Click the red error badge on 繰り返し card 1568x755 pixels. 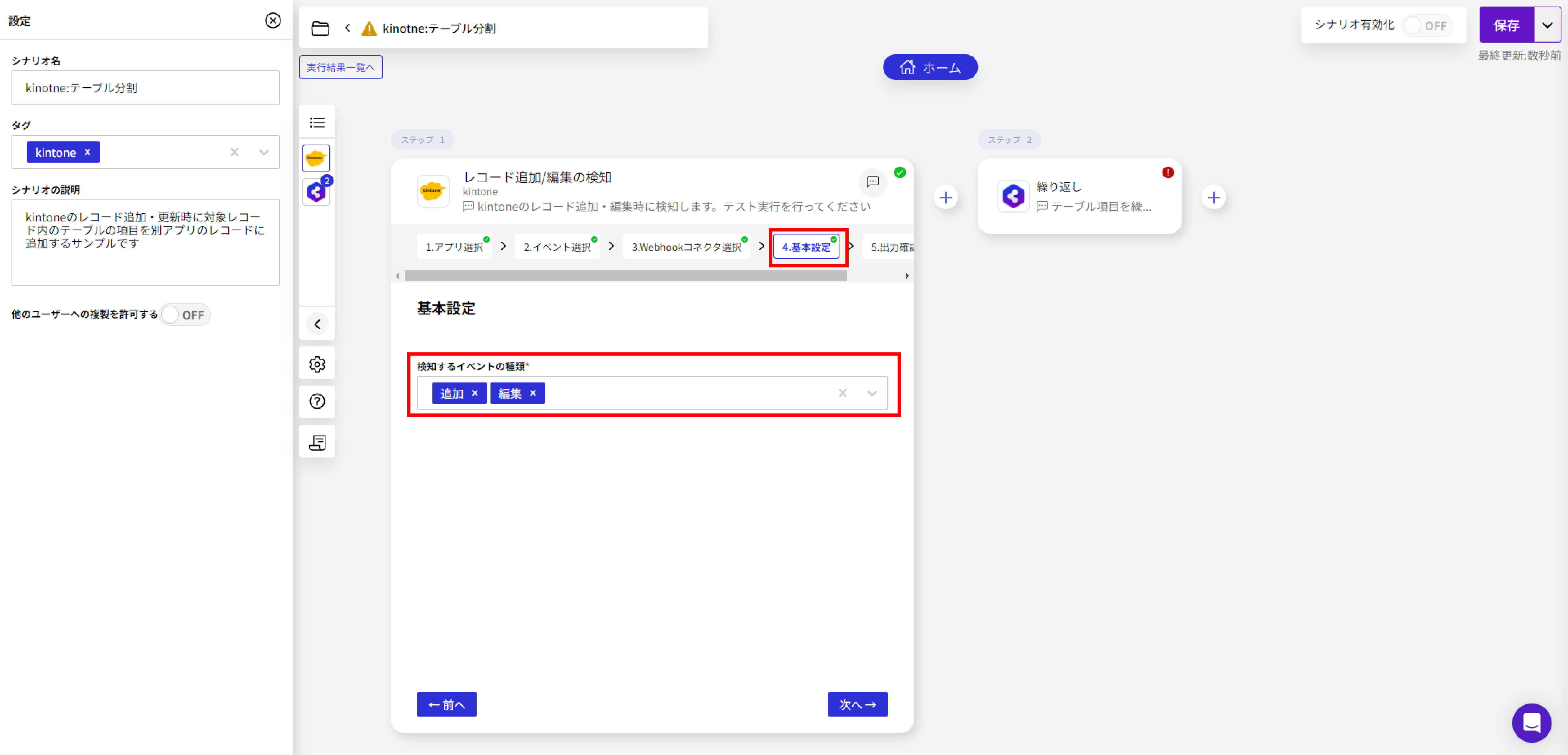1167,173
